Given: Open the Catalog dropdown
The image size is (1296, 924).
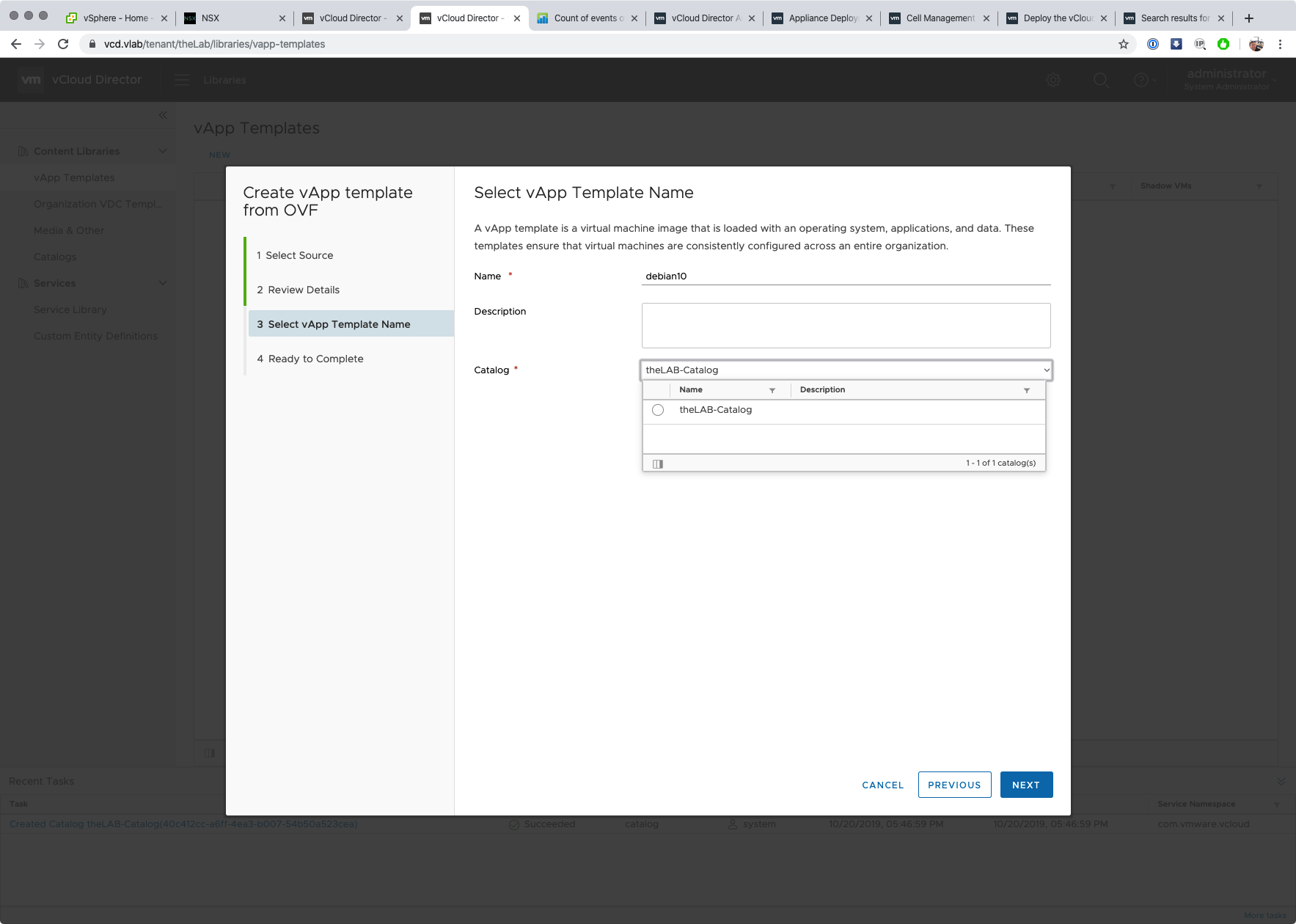Looking at the screenshot, I should click(846, 370).
